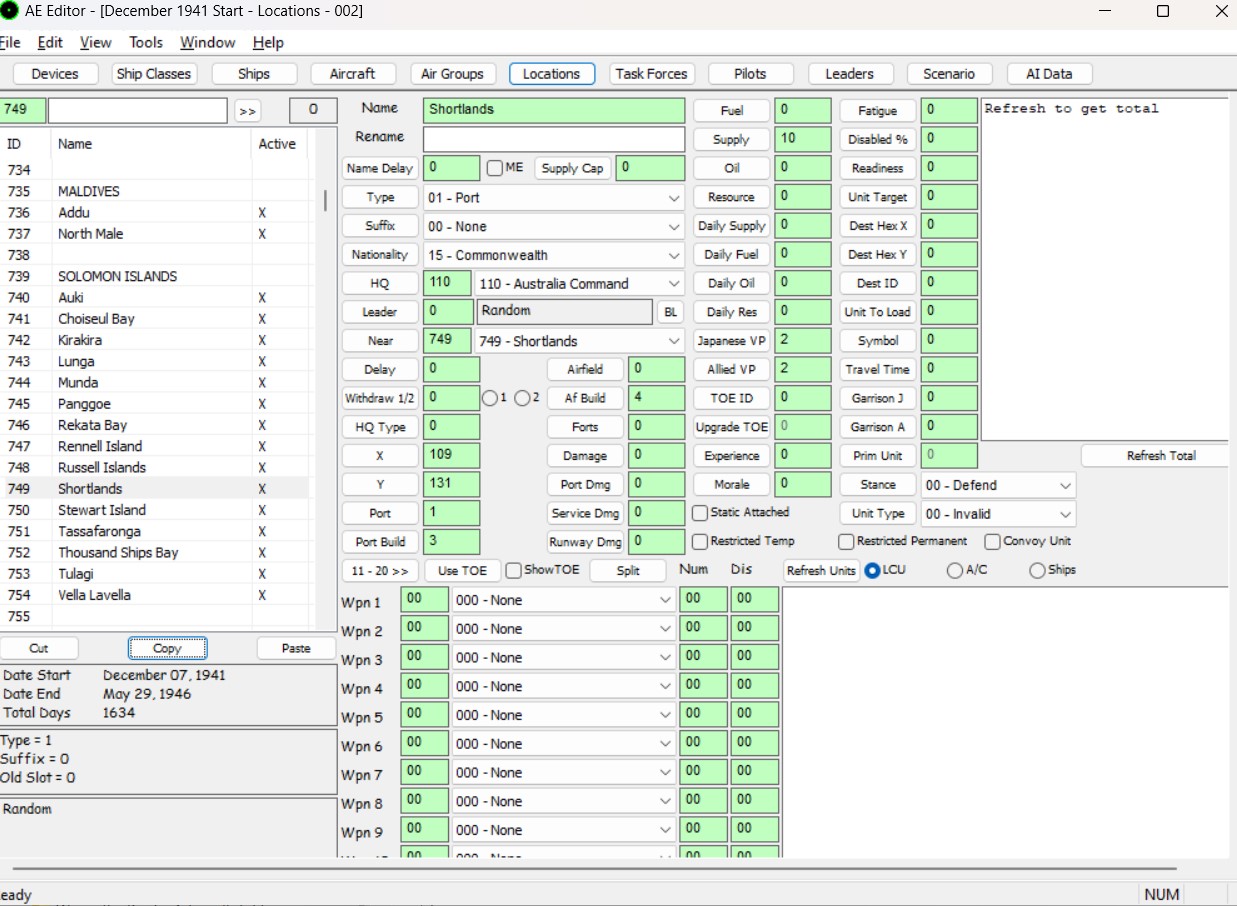Toggle Restricted Permanent checkbox

tap(847, 542)
